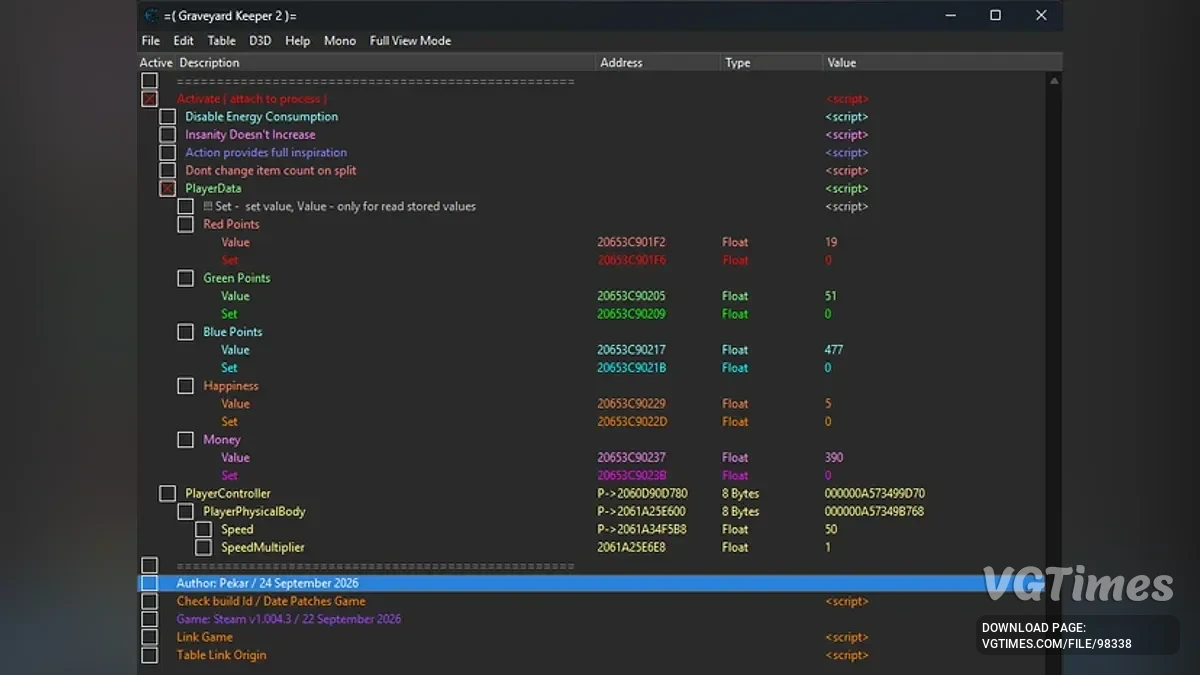Image resolution: width=1200 pixels, height=675 pixels.
Task: Check the Check build Id row checkbox
Action: [x=149, y=601]
